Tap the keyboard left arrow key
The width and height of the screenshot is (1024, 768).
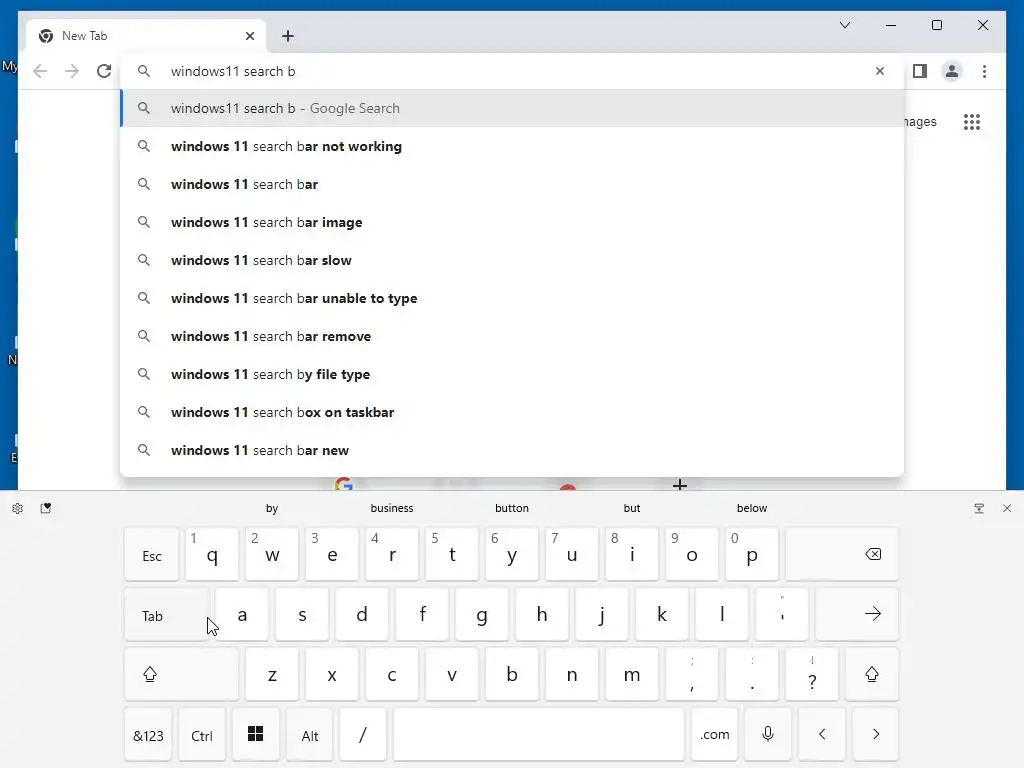point(822,735)
